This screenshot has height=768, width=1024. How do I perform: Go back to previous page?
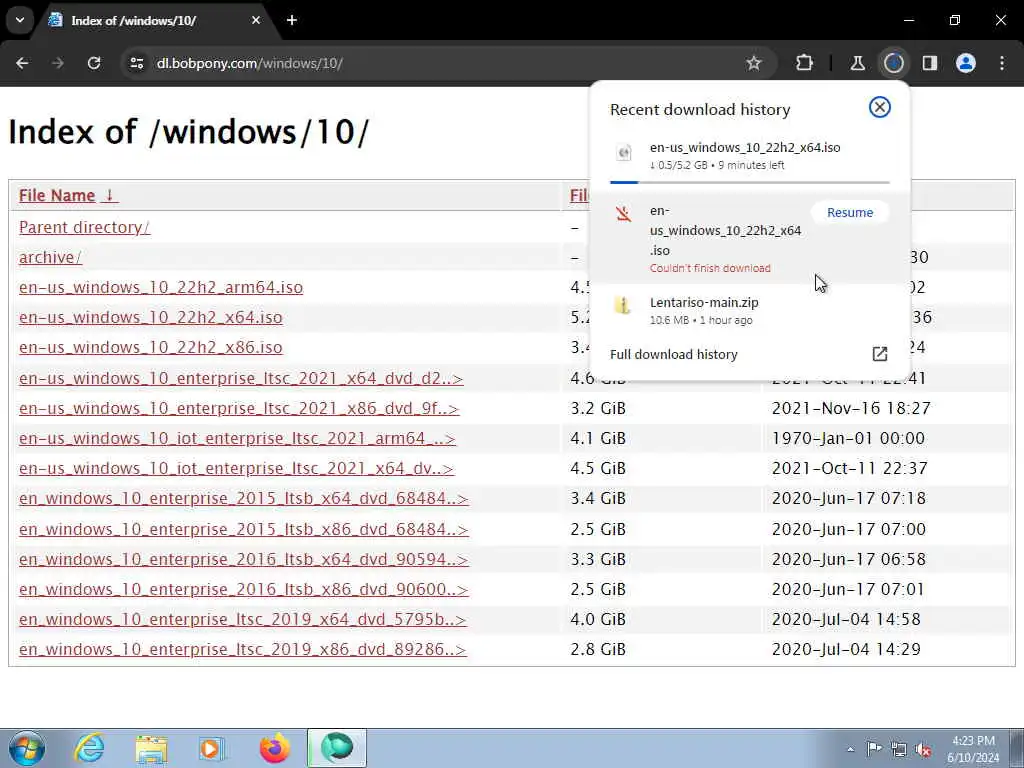coord(22,63)
